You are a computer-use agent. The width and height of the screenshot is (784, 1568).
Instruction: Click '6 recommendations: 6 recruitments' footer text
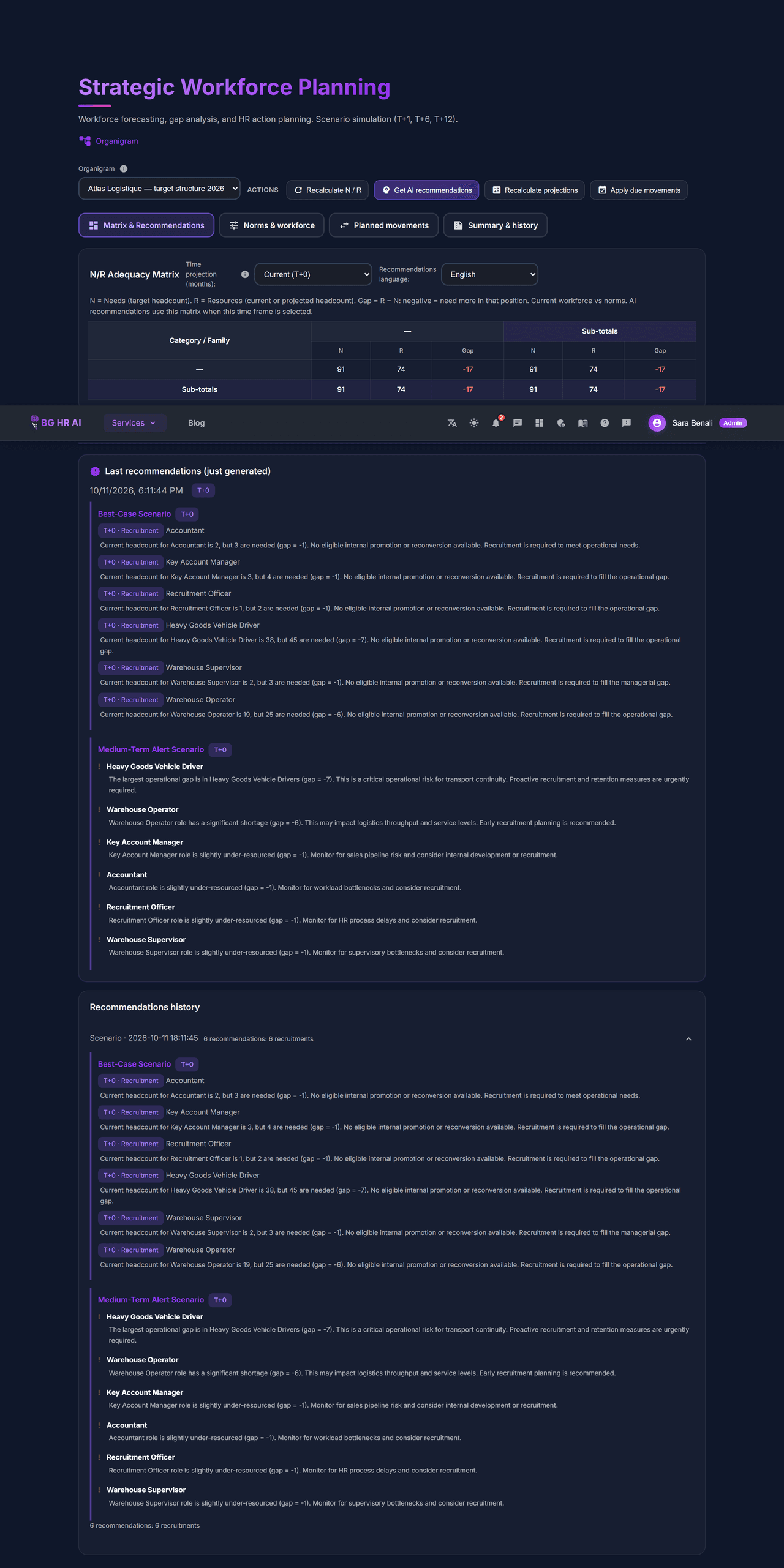(145, 1525)
